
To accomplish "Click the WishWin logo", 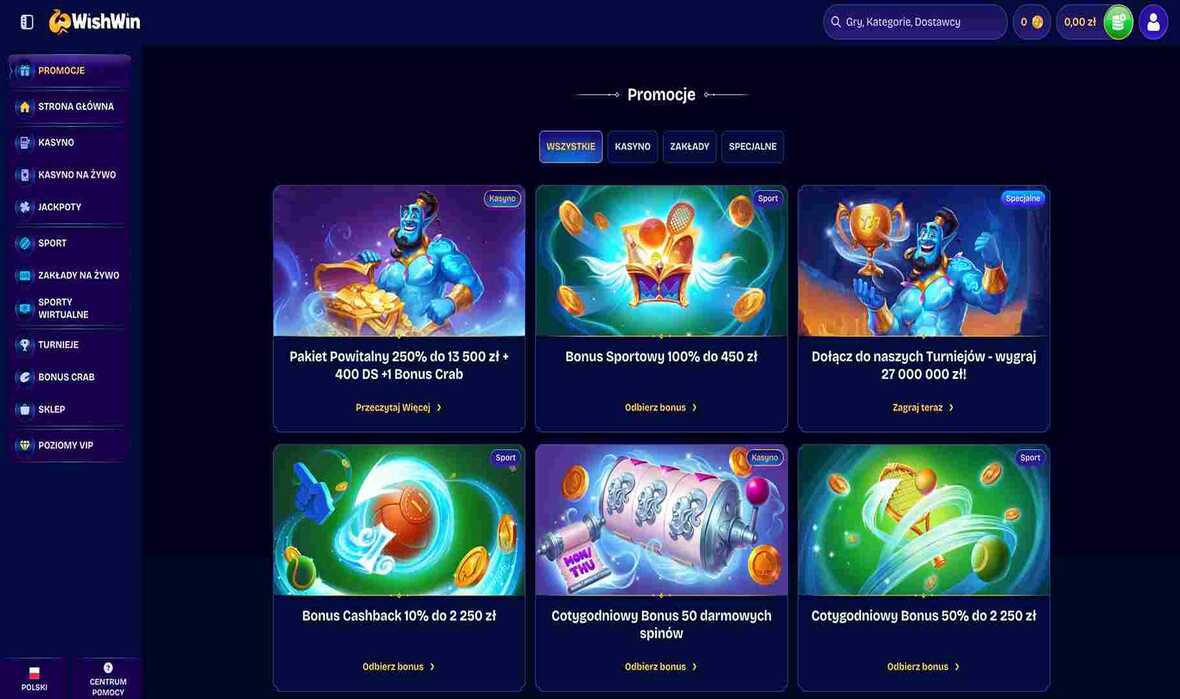I will (x=95, y=22).
